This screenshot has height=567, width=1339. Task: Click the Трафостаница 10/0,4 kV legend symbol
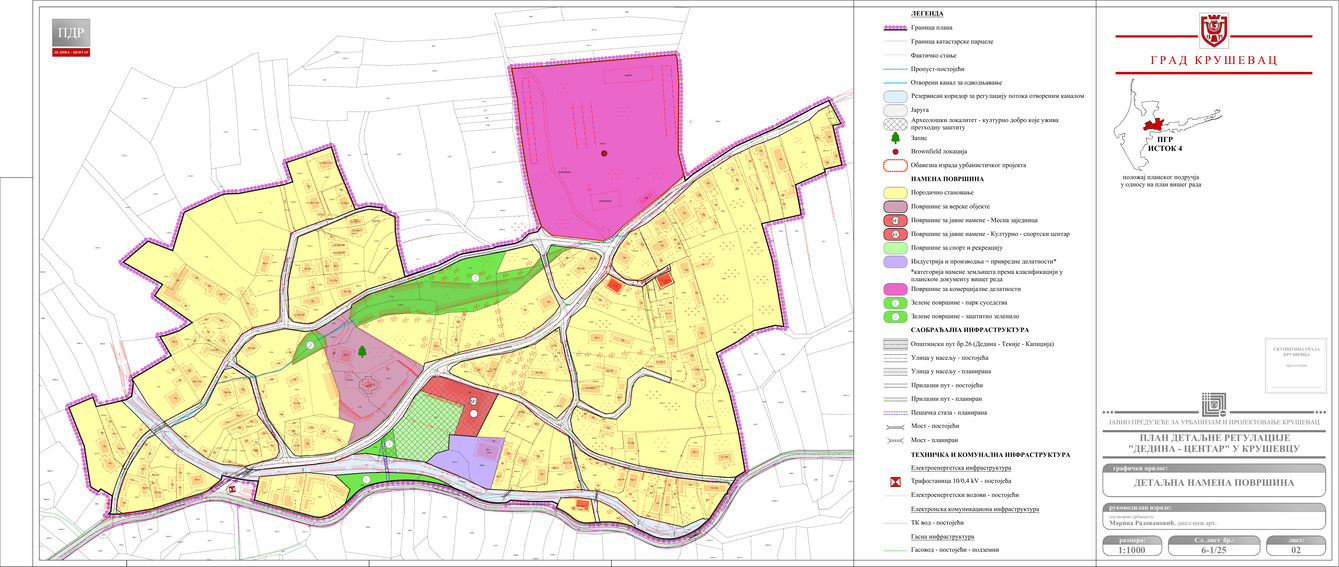click(x=895, y=481)
